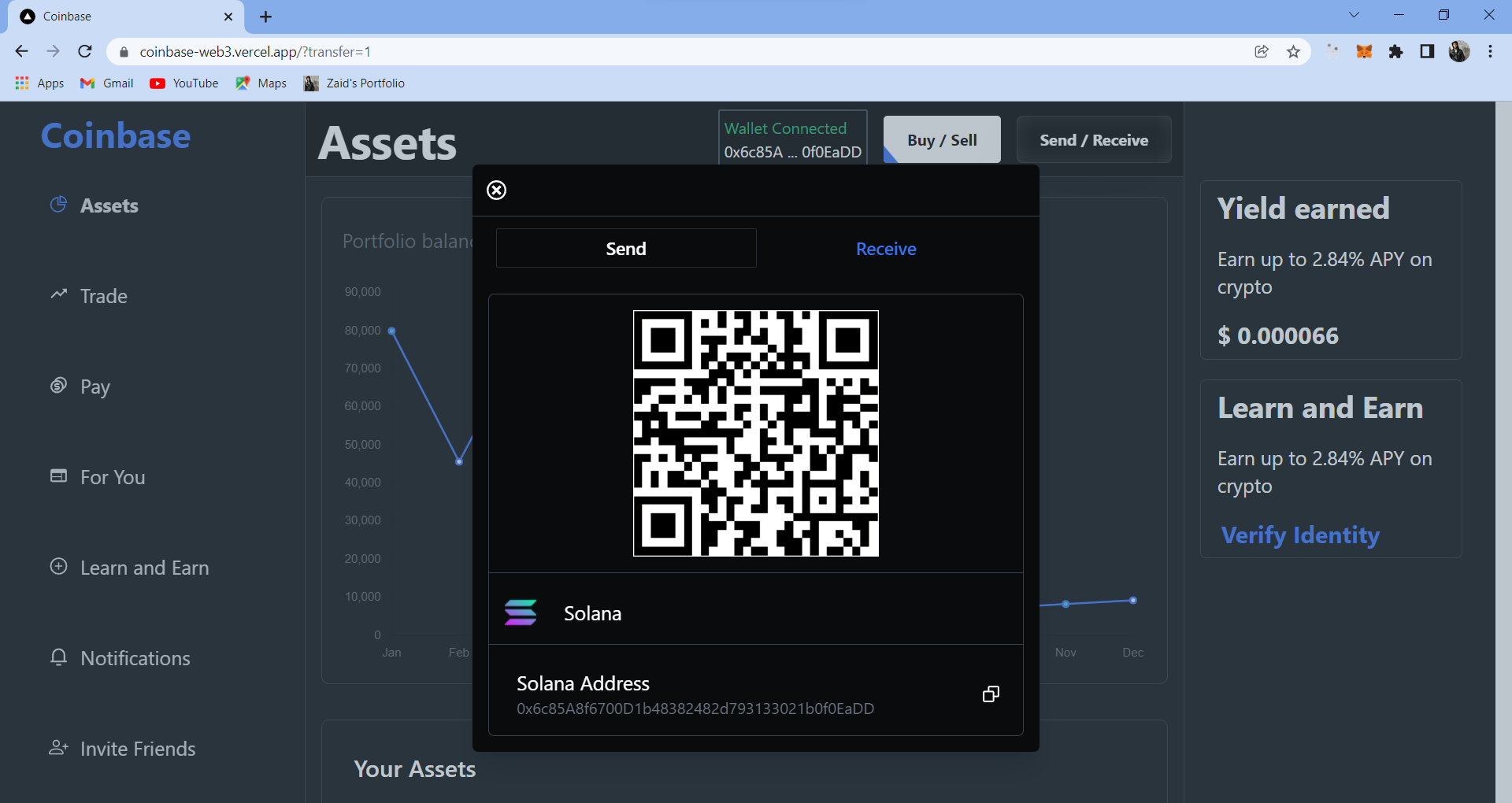The width and height of the screenshot is (1512, 803).
Task: Click the Notifications bell icon
Action: [58, 657]
